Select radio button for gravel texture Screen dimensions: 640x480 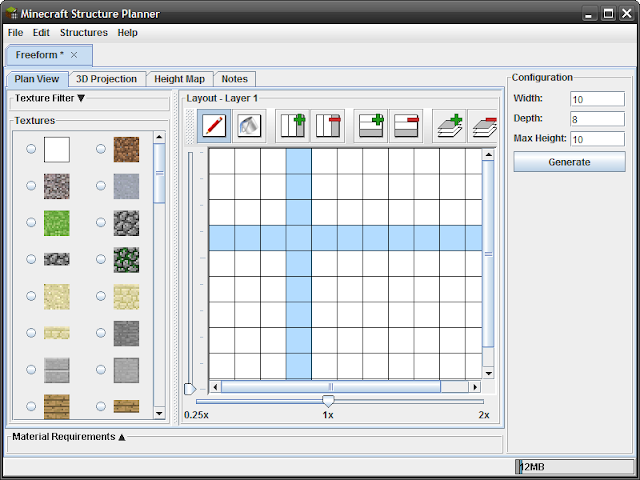pos(31,186)
